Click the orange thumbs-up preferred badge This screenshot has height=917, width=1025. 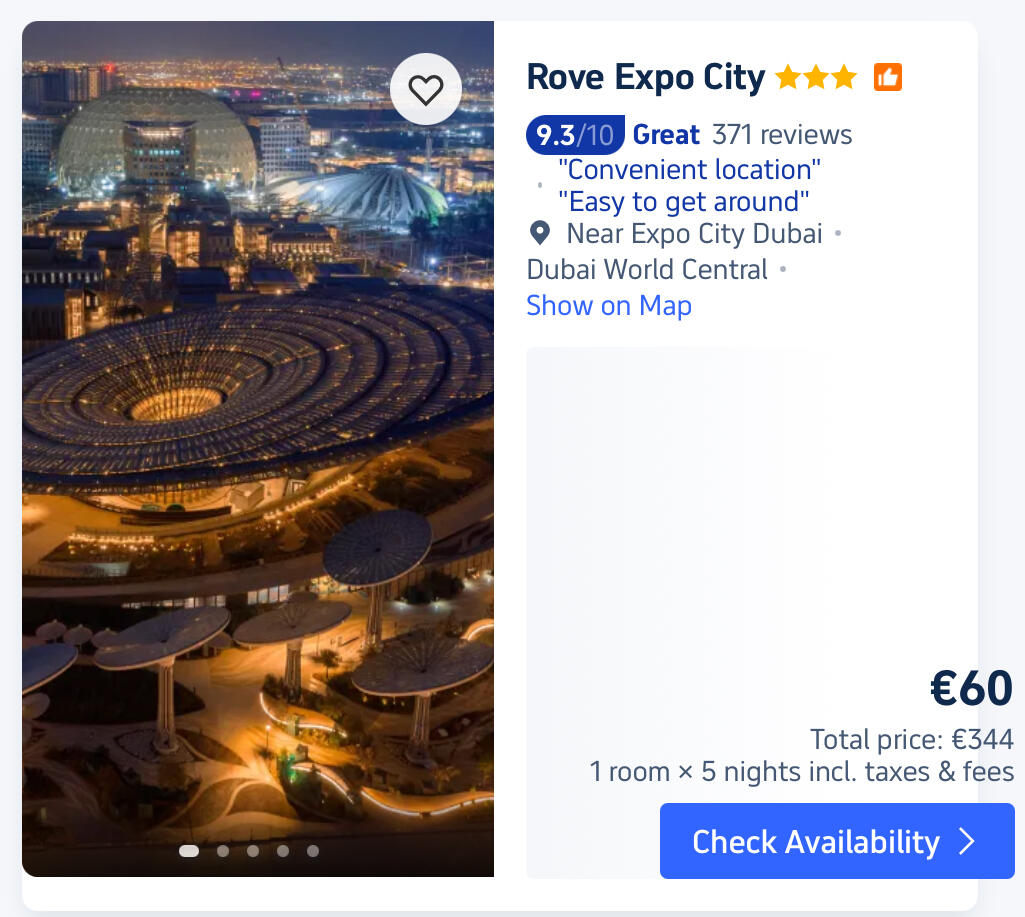point(888,77)
